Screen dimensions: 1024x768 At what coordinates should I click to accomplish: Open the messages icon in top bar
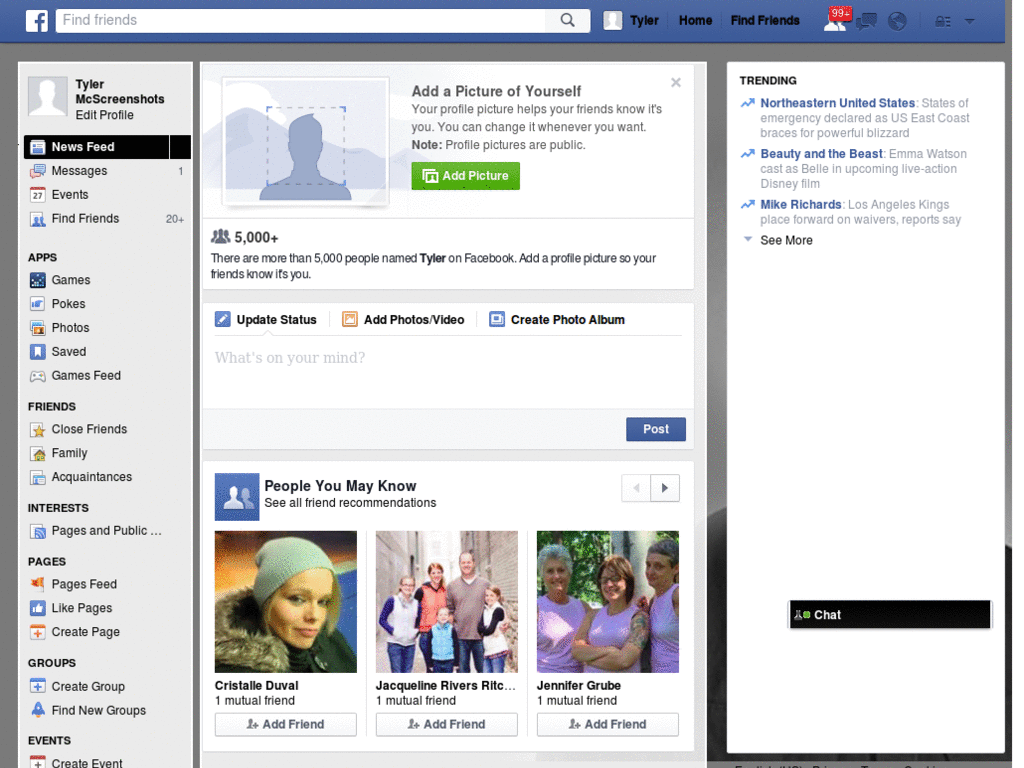(x=866, y=22)
